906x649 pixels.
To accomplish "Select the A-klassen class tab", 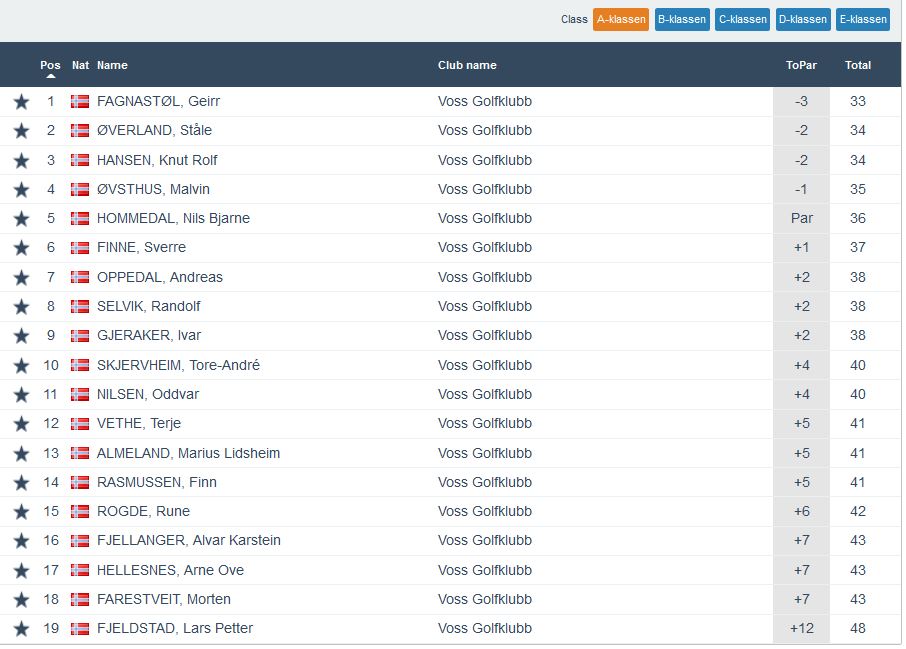I will (x=620, y=20).
